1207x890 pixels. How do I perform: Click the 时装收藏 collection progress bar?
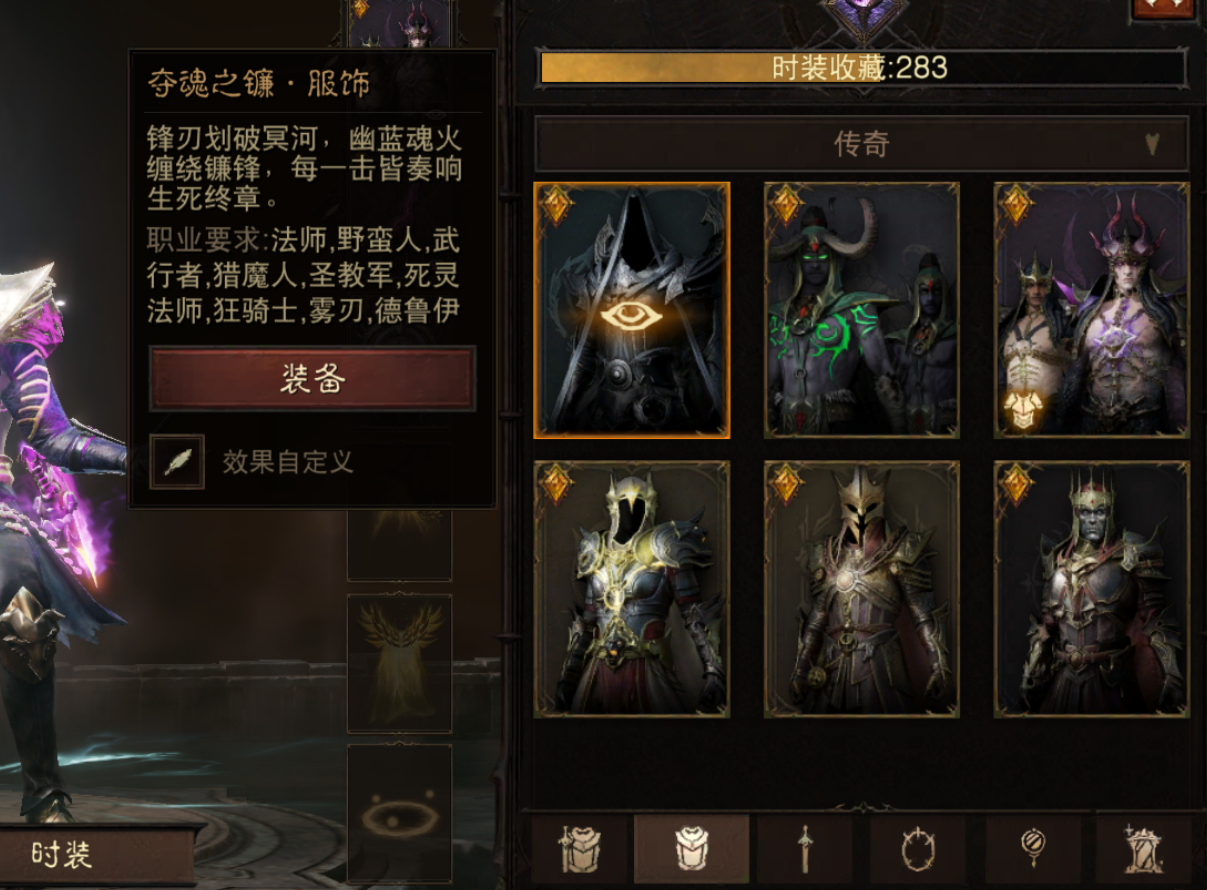click(x=862, y=68)
